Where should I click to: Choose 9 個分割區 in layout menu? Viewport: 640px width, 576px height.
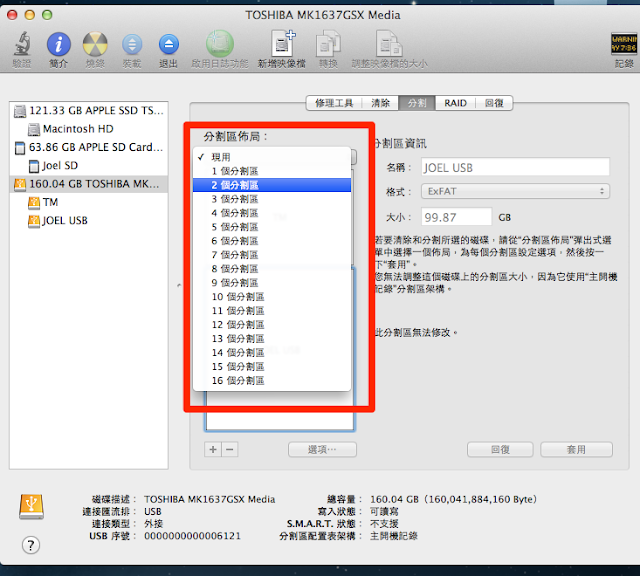click(x=272, y=283)
